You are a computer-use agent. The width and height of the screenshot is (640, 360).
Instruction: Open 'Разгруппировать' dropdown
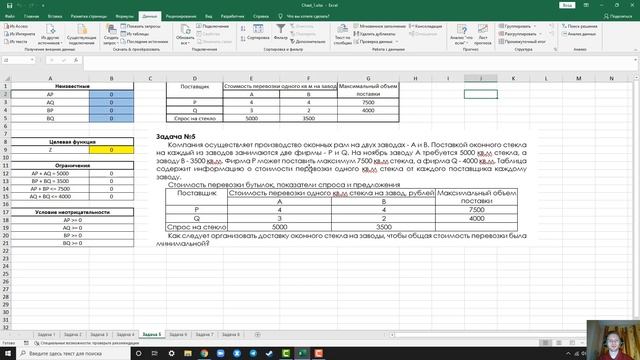(x=520, y=34)
